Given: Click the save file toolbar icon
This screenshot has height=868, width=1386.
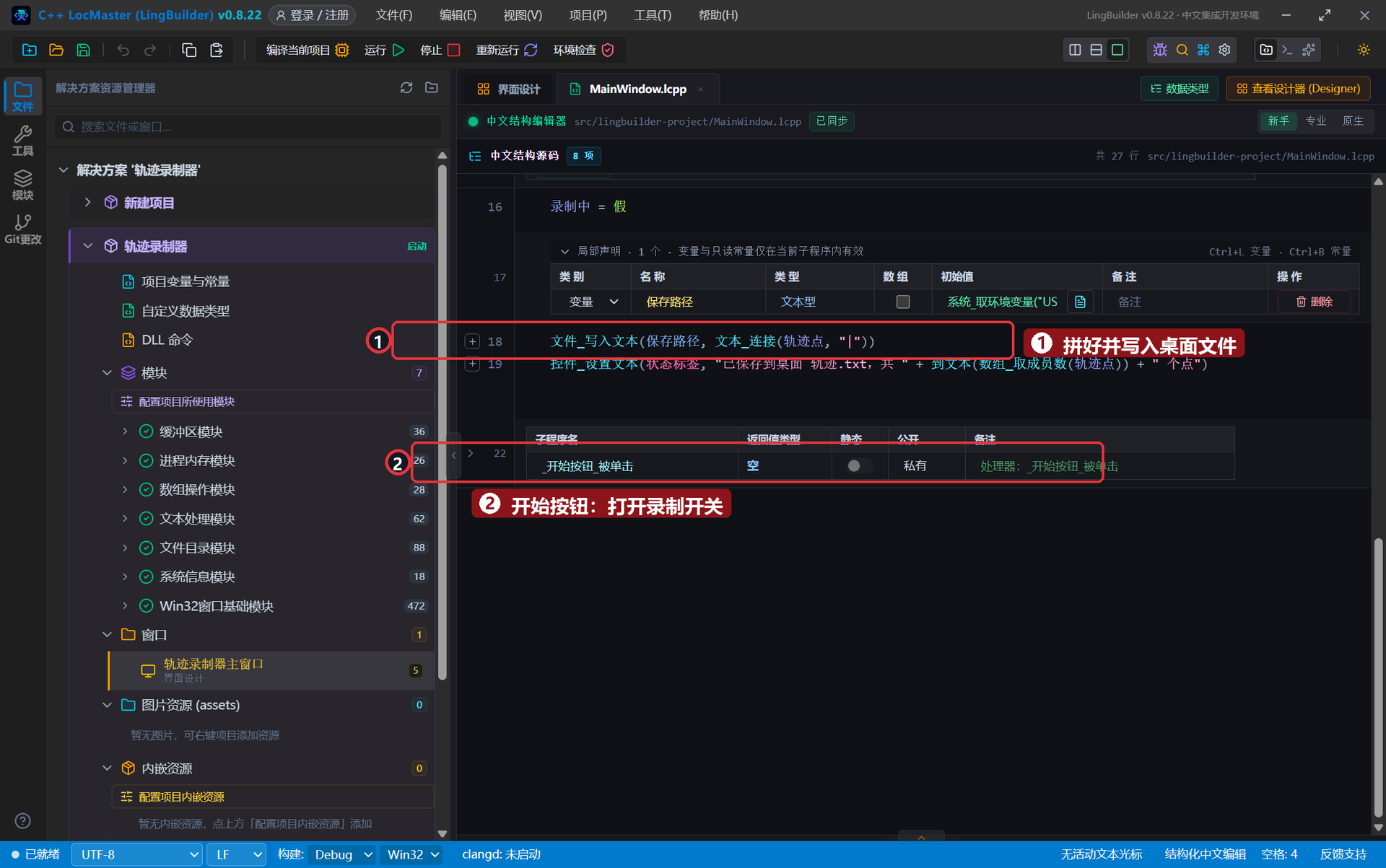Looking at the screenshot, I should 84,50.
